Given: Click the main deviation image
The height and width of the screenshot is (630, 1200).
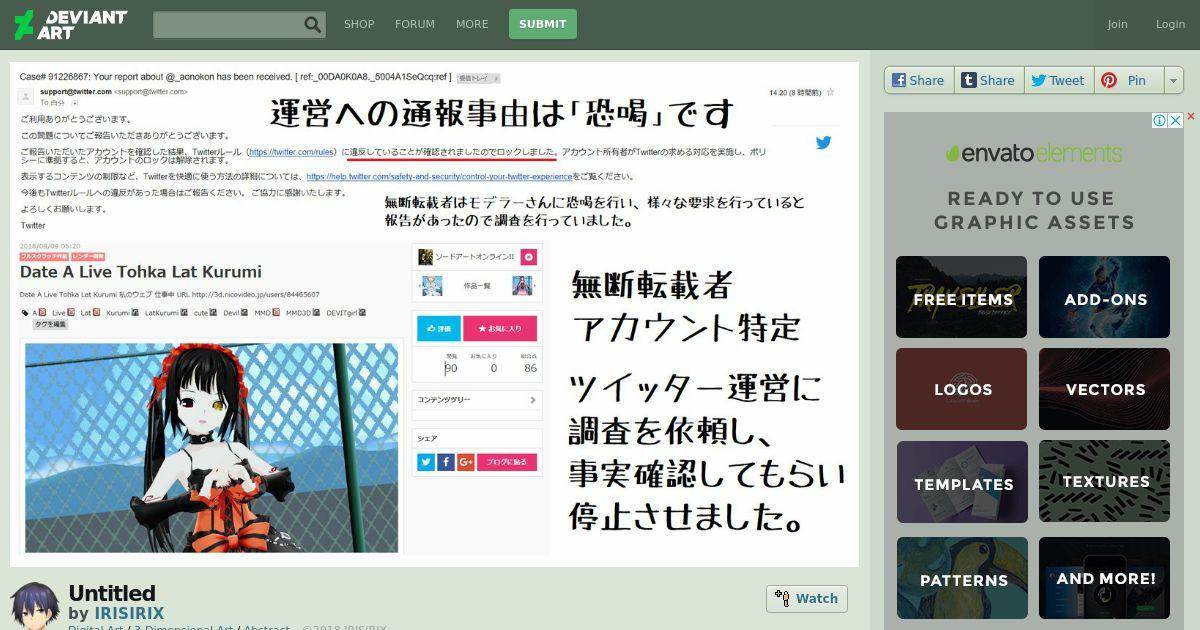Looking at the screenshot, I should click(434, 314).
